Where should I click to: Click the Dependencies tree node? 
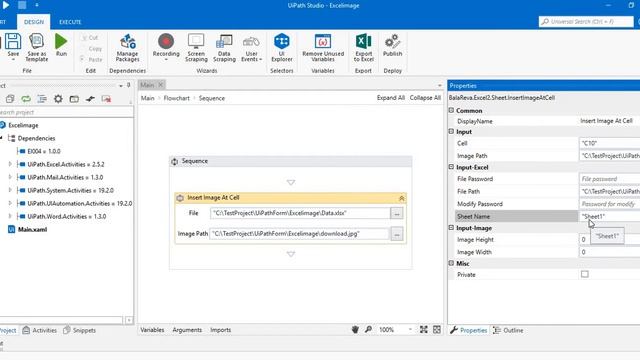click(36, 138)
